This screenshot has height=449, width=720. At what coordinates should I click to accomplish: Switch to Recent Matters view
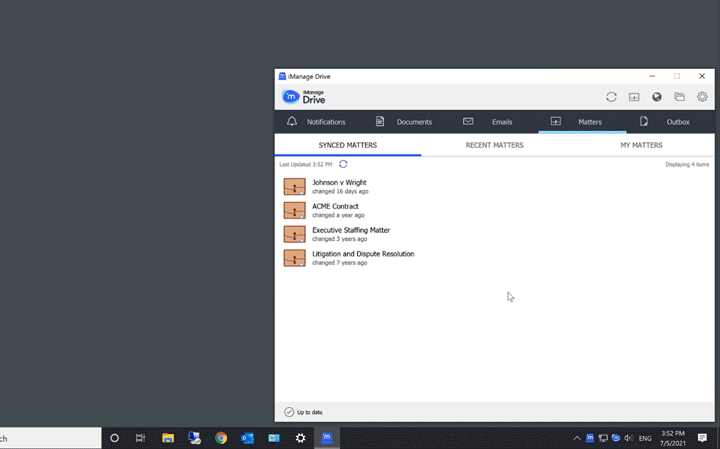494,145
